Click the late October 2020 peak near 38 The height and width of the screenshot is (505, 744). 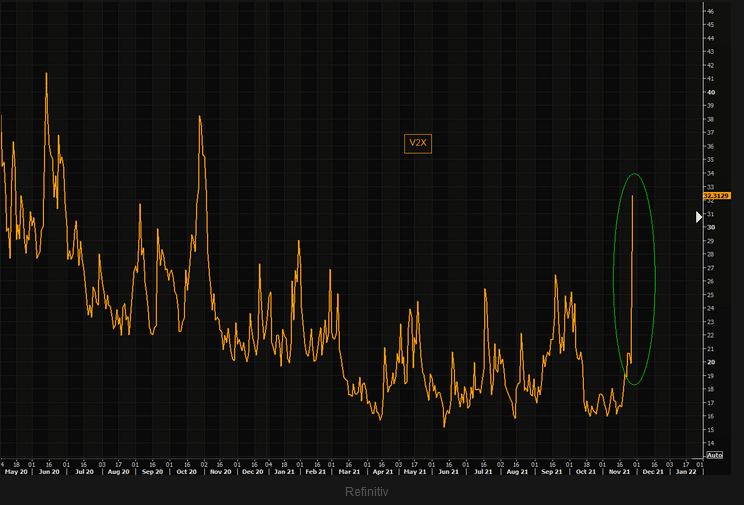coord(200,116)
